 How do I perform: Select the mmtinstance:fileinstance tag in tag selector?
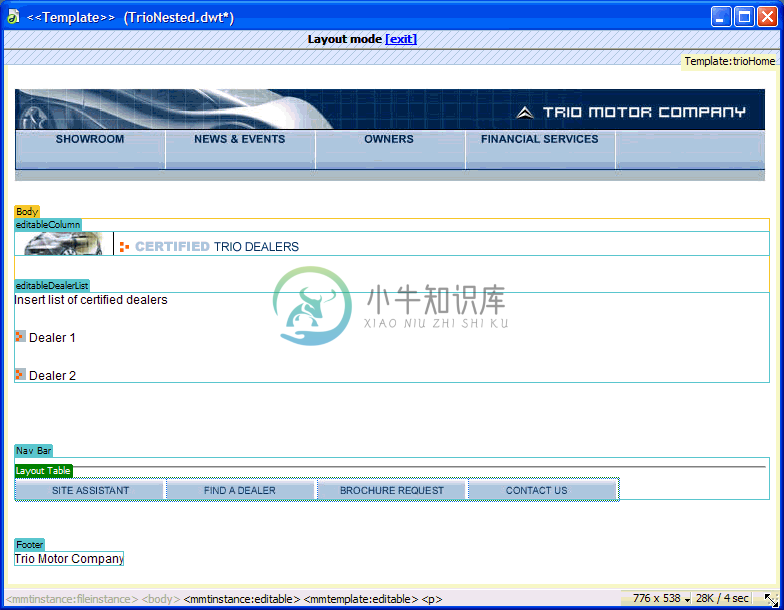point(72,598)
